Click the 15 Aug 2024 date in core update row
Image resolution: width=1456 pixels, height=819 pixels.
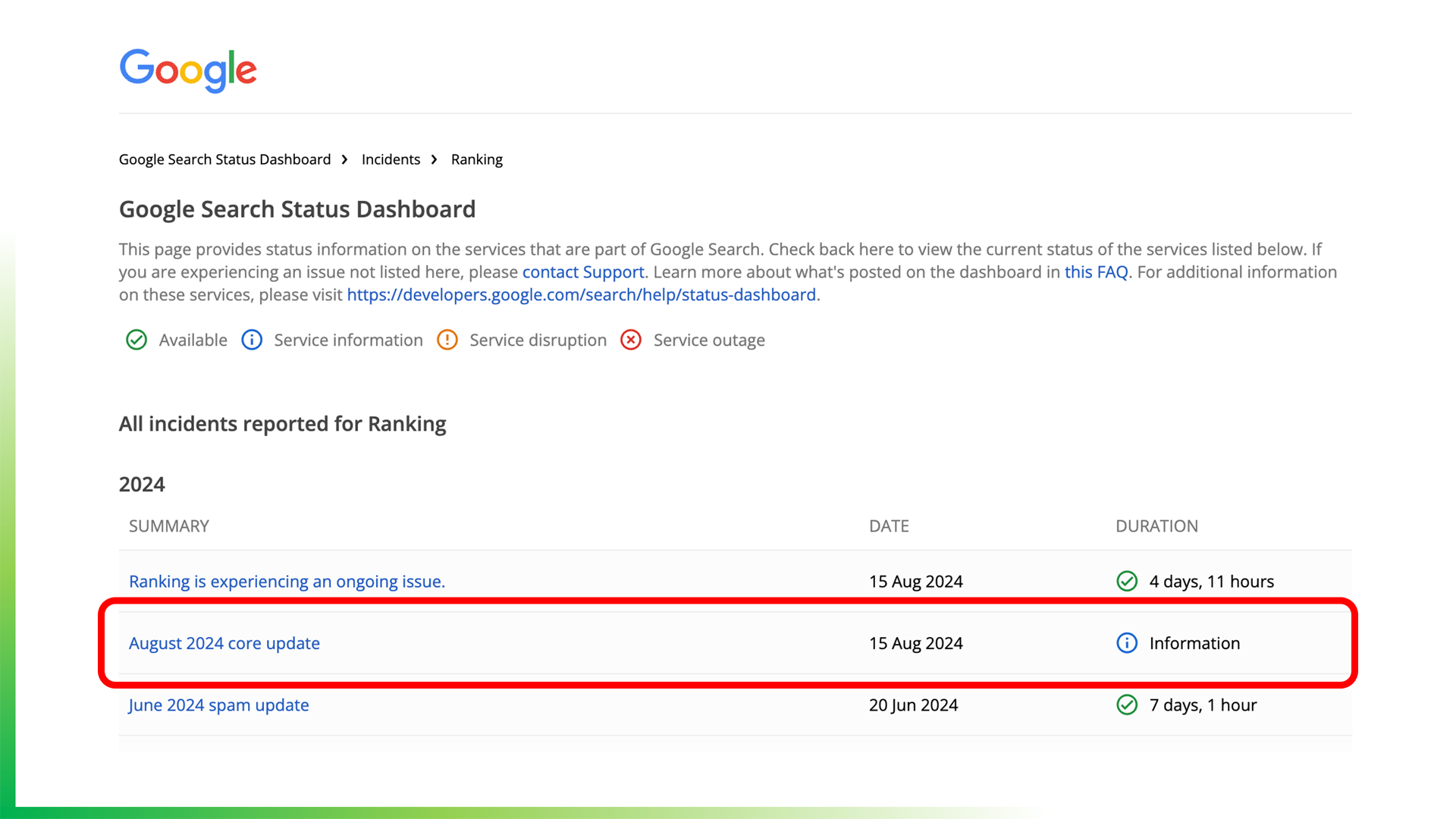pos(915,643)
